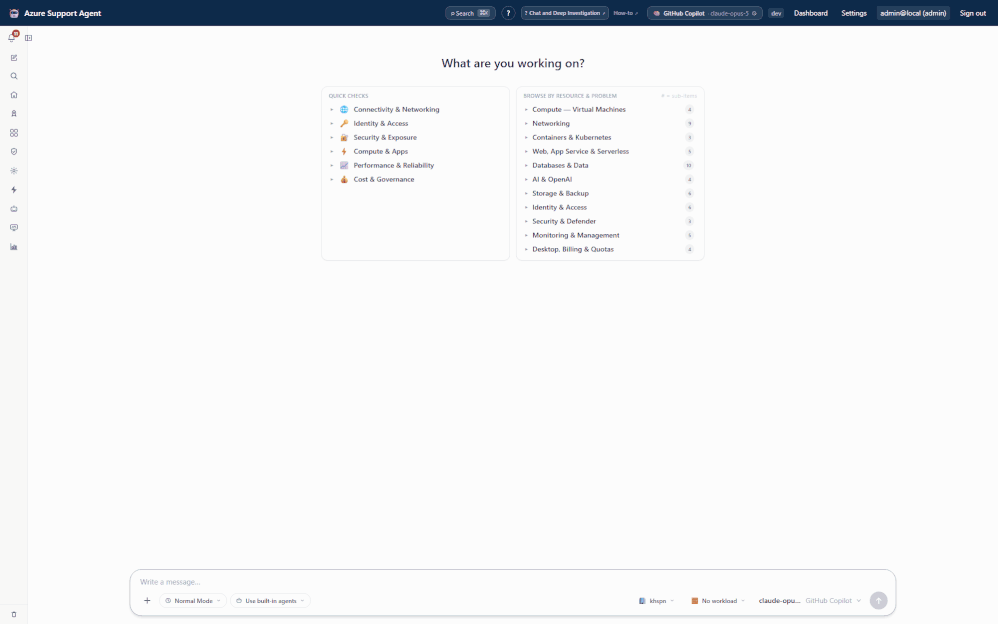Select Performance & Reliability label text
This screenshot has height=624, width=998.
pos(393,166)
